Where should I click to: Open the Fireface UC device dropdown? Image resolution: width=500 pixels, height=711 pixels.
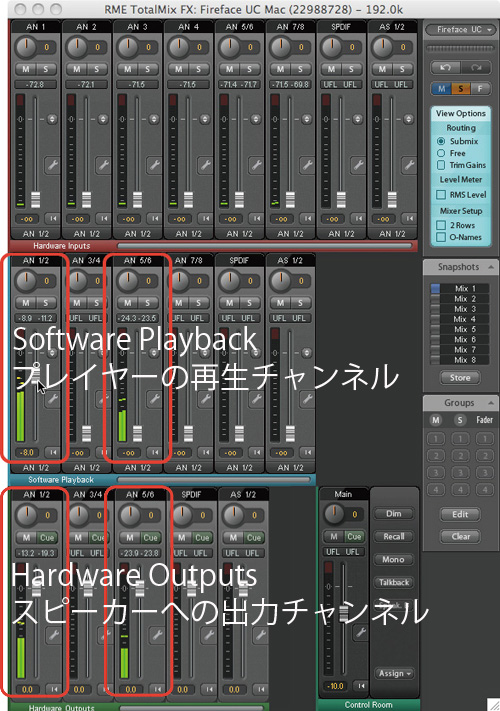460,29
